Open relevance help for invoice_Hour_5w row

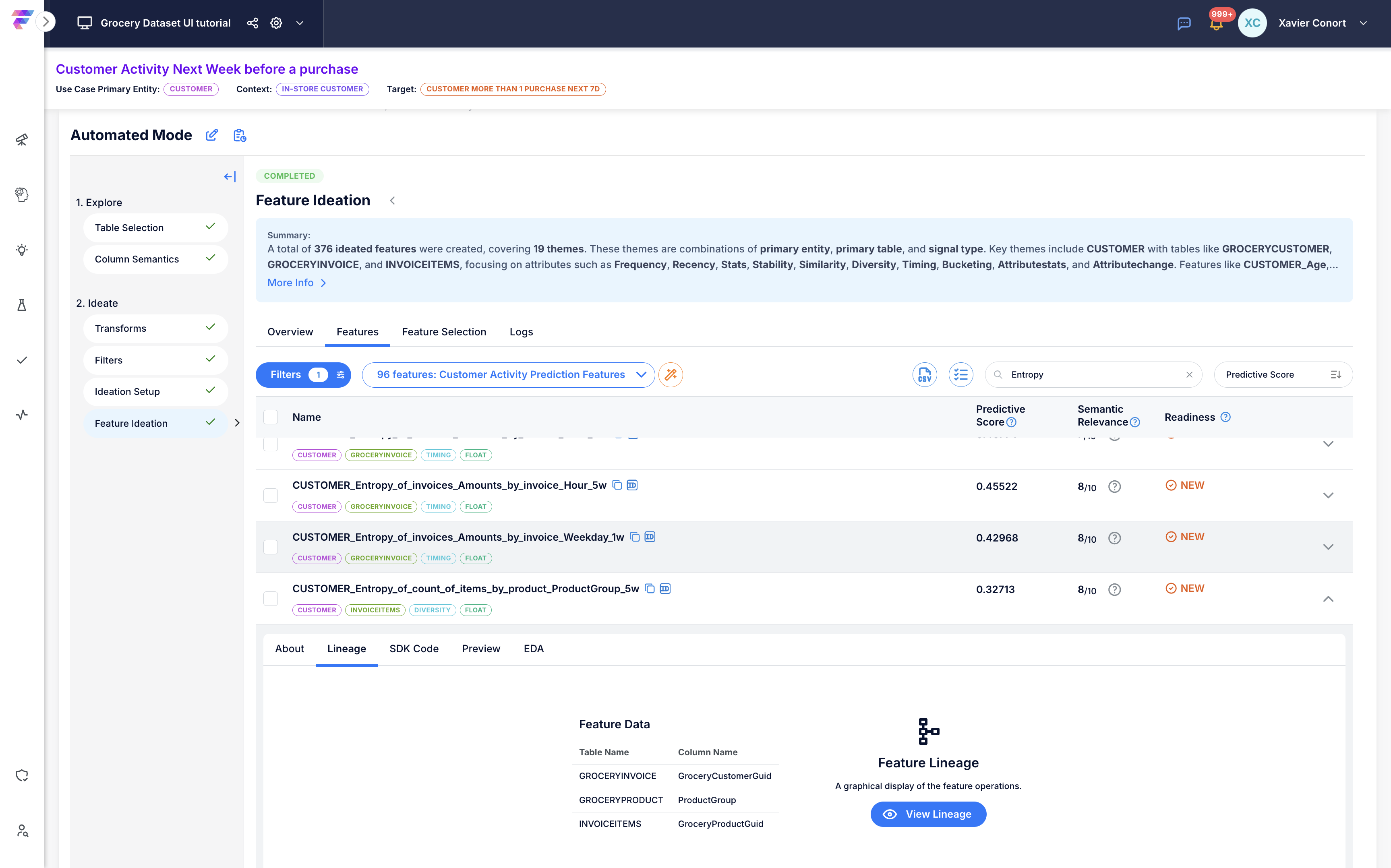(x=1114, y=487)
